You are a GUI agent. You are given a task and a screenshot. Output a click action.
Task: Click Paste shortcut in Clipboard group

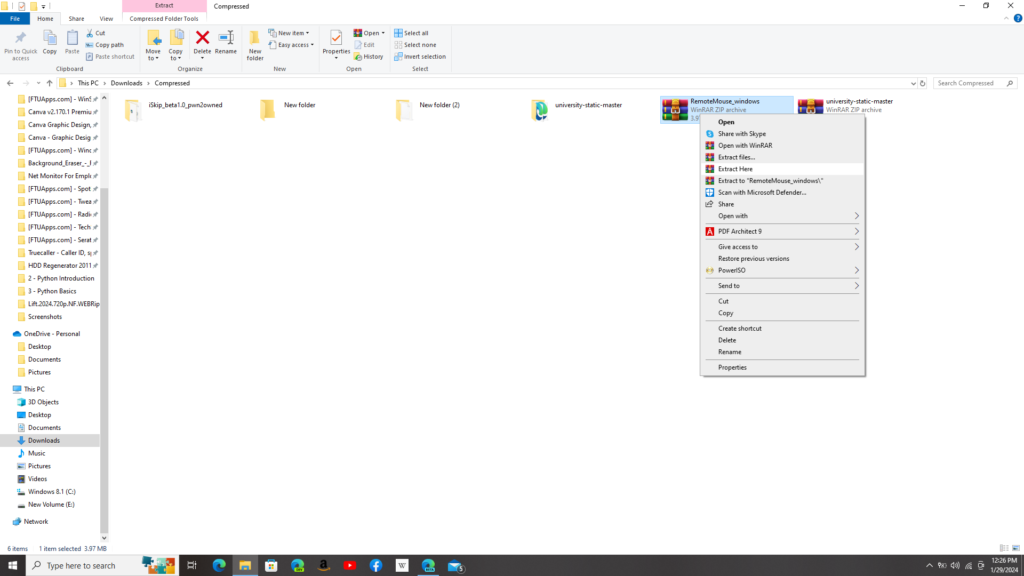click(x=110, y=57)
